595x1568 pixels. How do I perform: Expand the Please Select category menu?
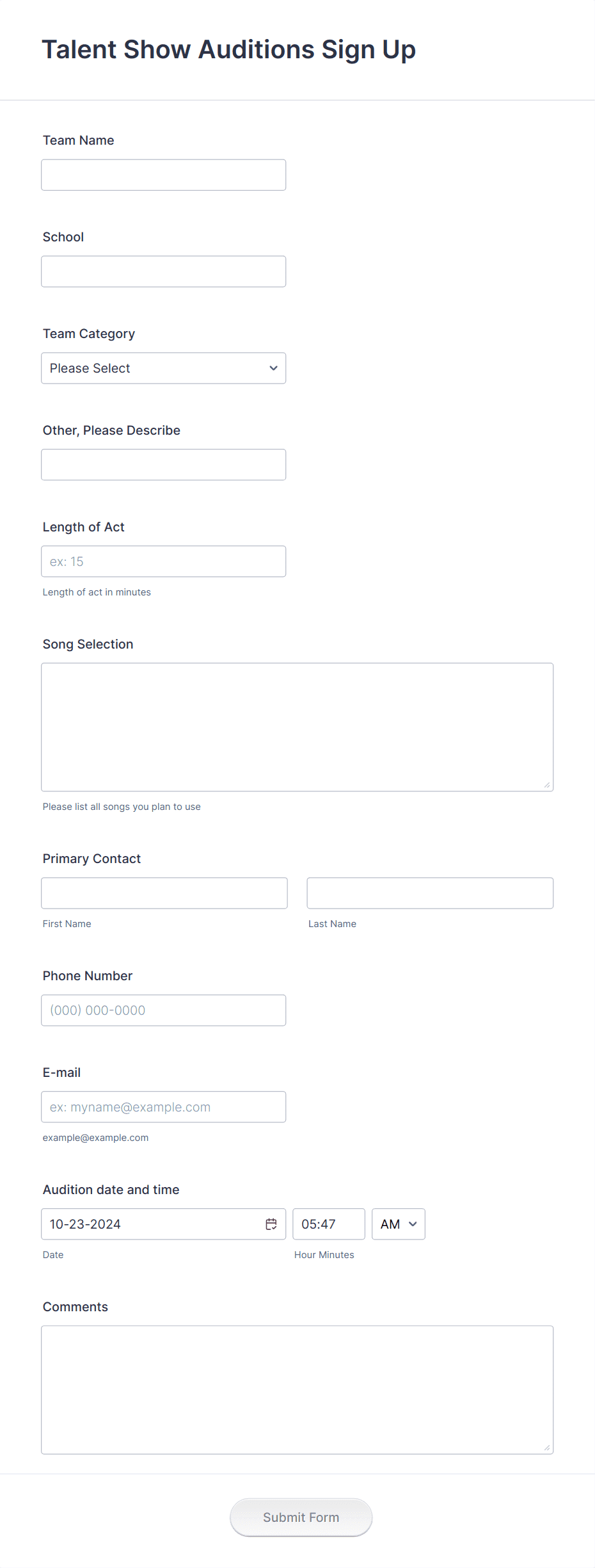163,368
